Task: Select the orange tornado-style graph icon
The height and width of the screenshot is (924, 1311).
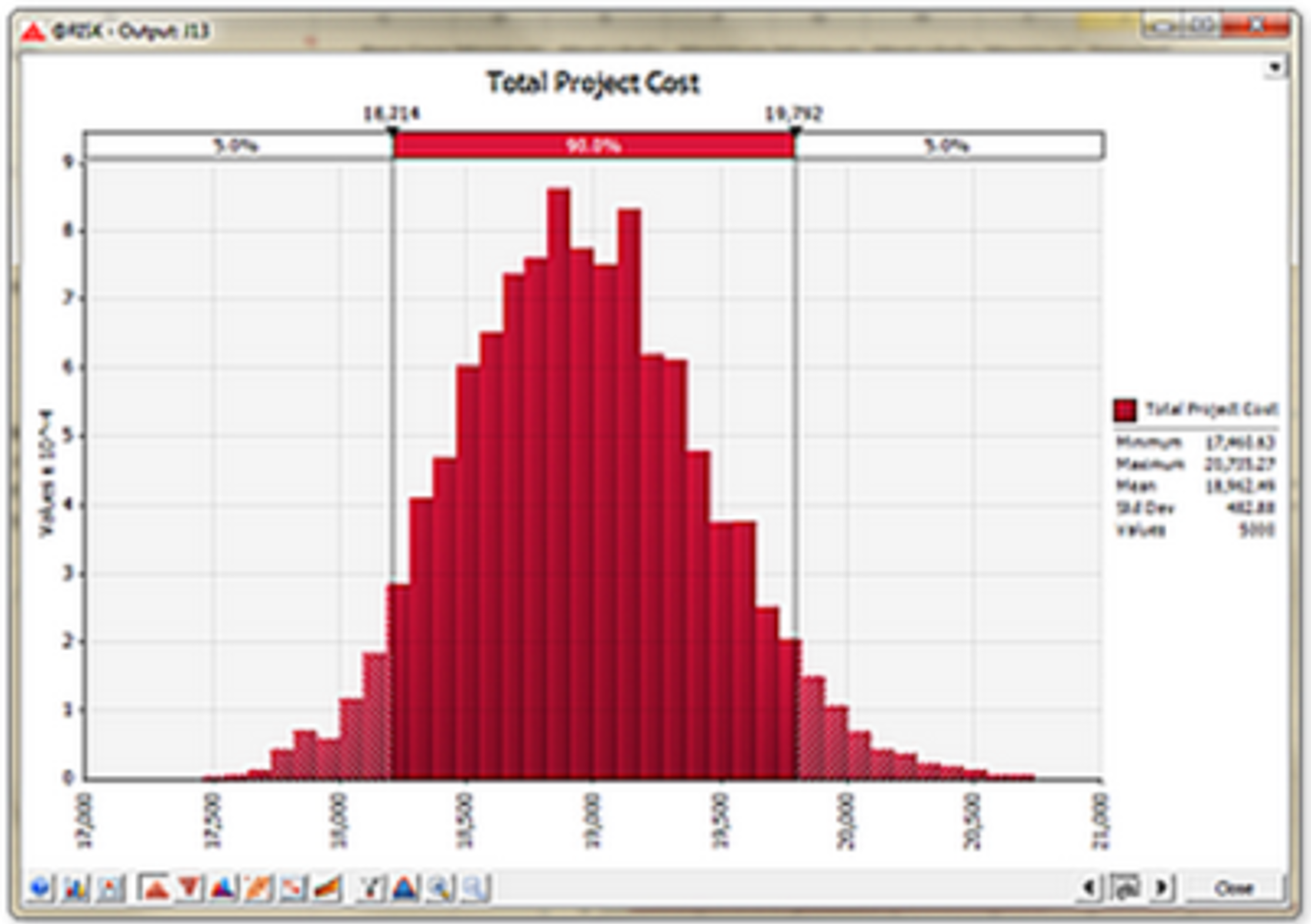Action: [259, 889]
